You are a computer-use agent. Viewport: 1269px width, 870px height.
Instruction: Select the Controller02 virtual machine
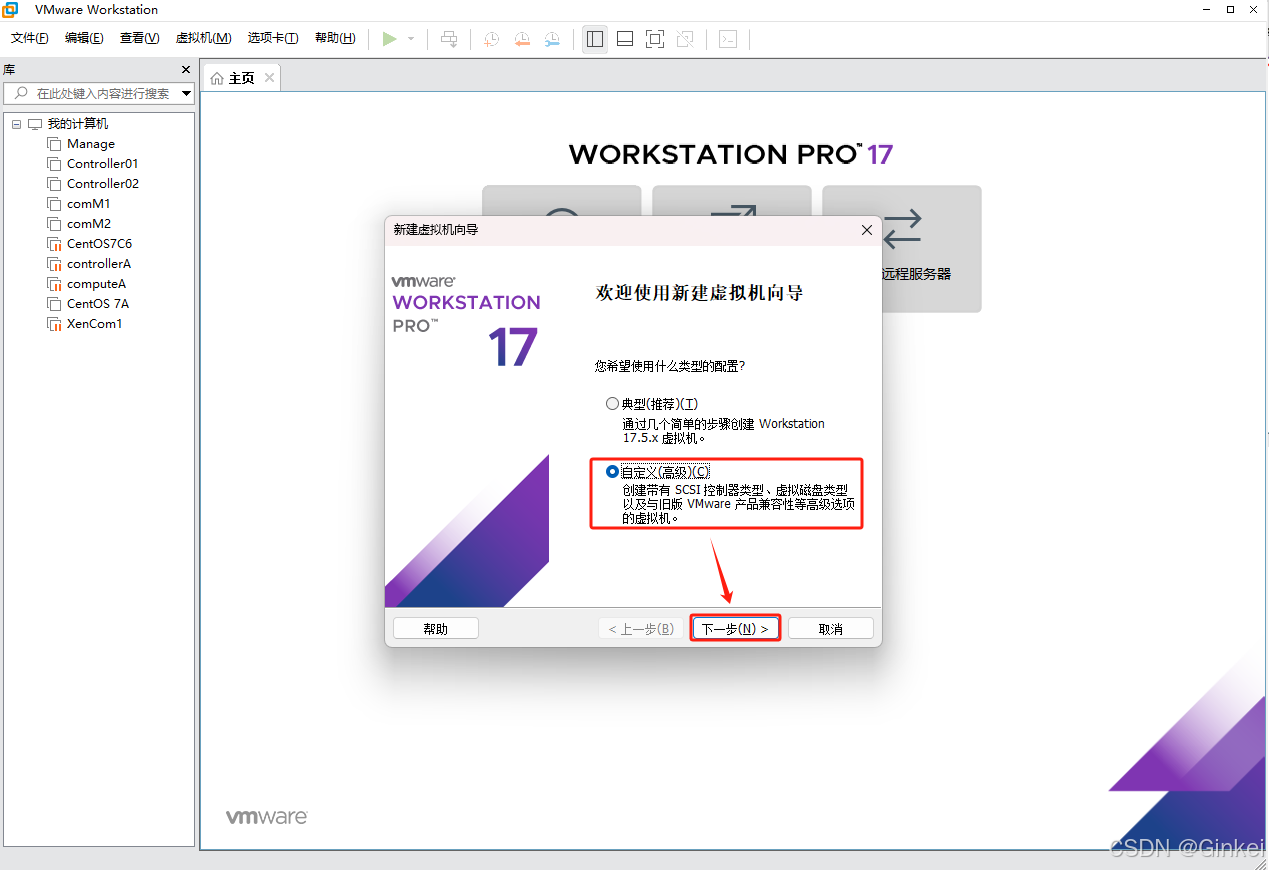click(103, 184)
